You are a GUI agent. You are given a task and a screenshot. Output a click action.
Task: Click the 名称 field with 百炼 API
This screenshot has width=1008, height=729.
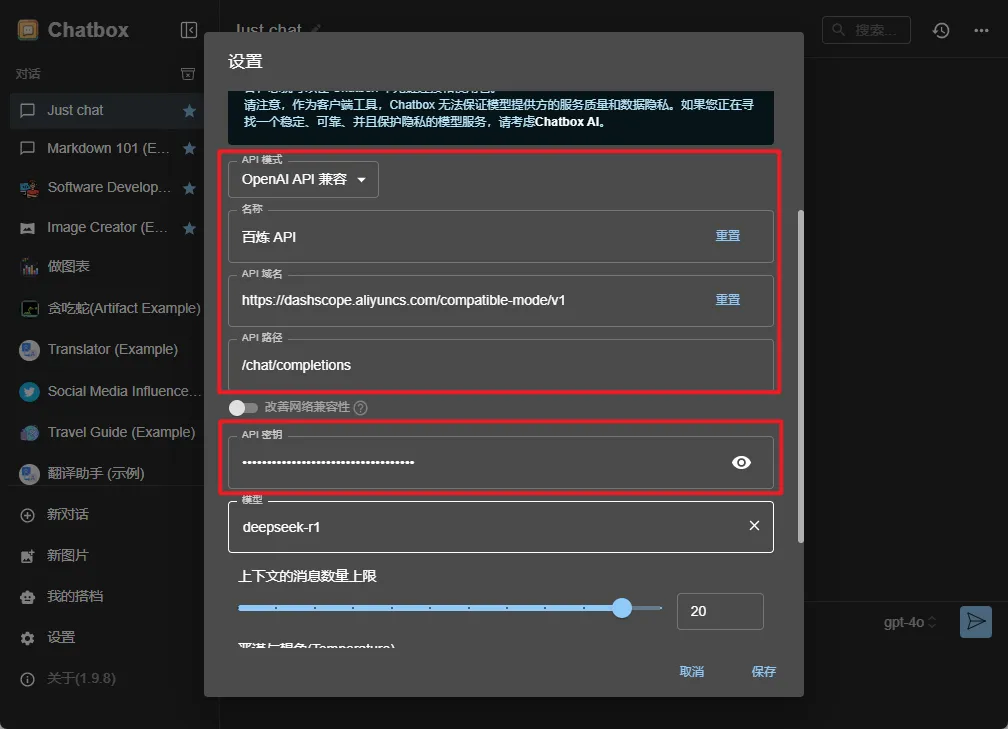pos(501,237)
